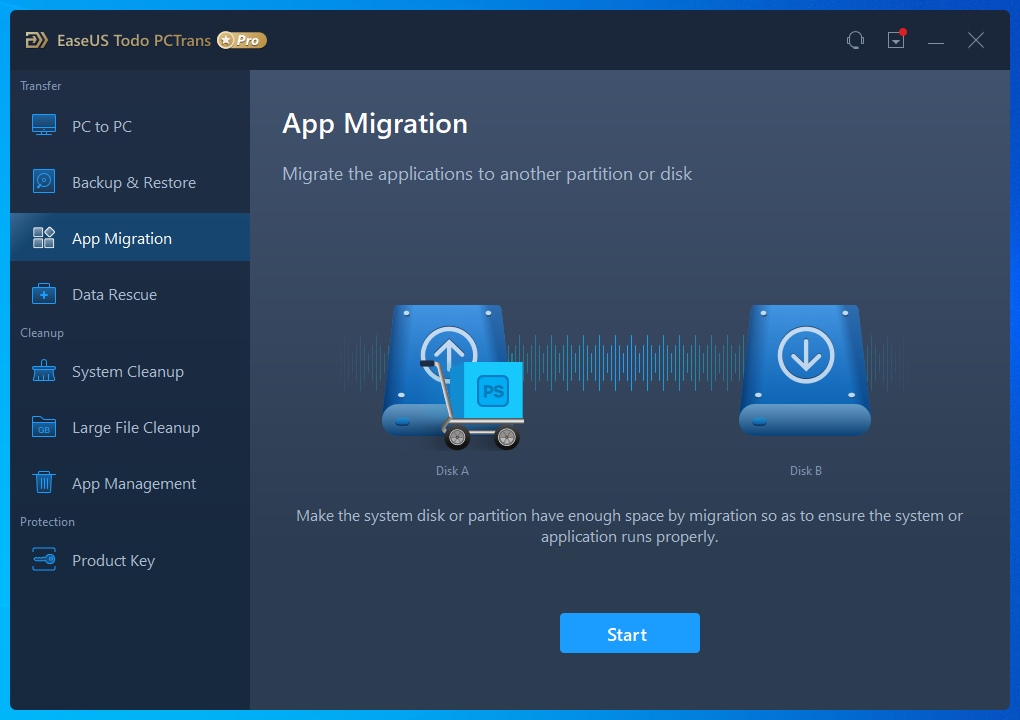Click the PC to PC monitor icon
This screenshot has width=1020, height=720.
[x=44, y=125]
